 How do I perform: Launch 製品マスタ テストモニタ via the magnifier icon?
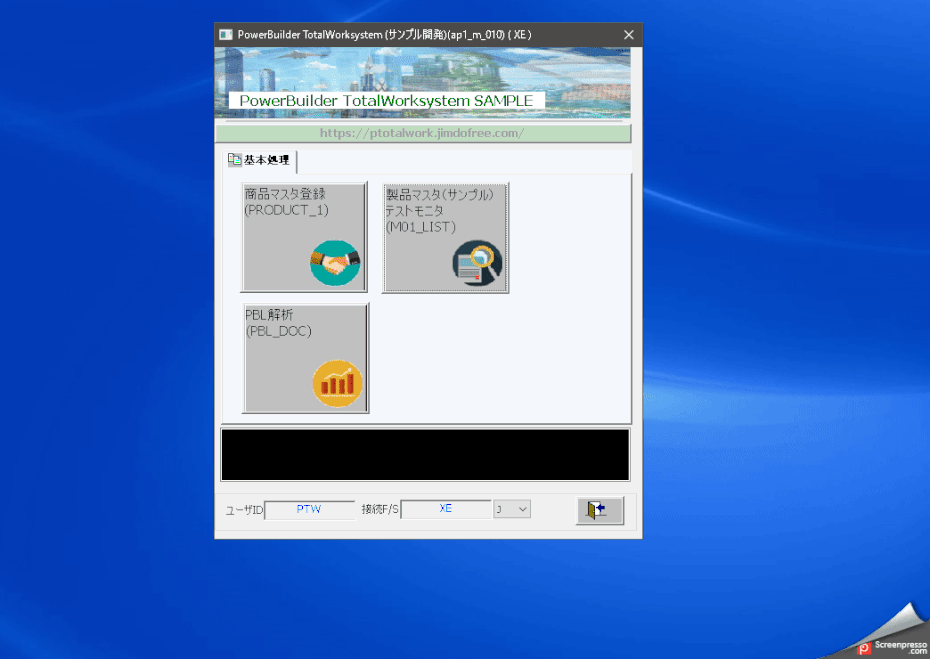477,263
